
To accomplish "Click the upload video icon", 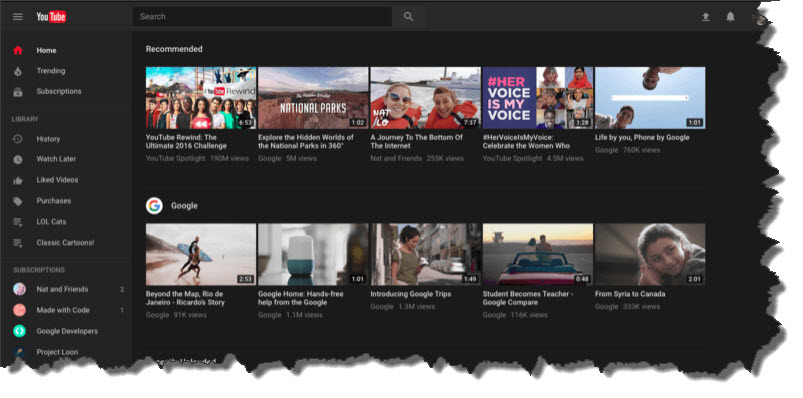I will pos(706,17).
